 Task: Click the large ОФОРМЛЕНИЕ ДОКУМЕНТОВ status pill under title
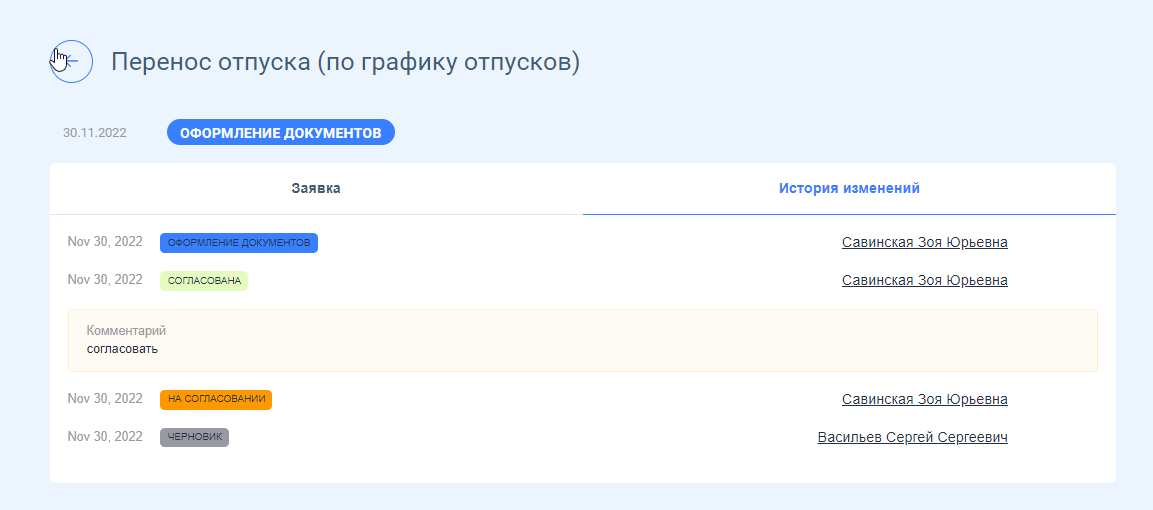[281, 133]
